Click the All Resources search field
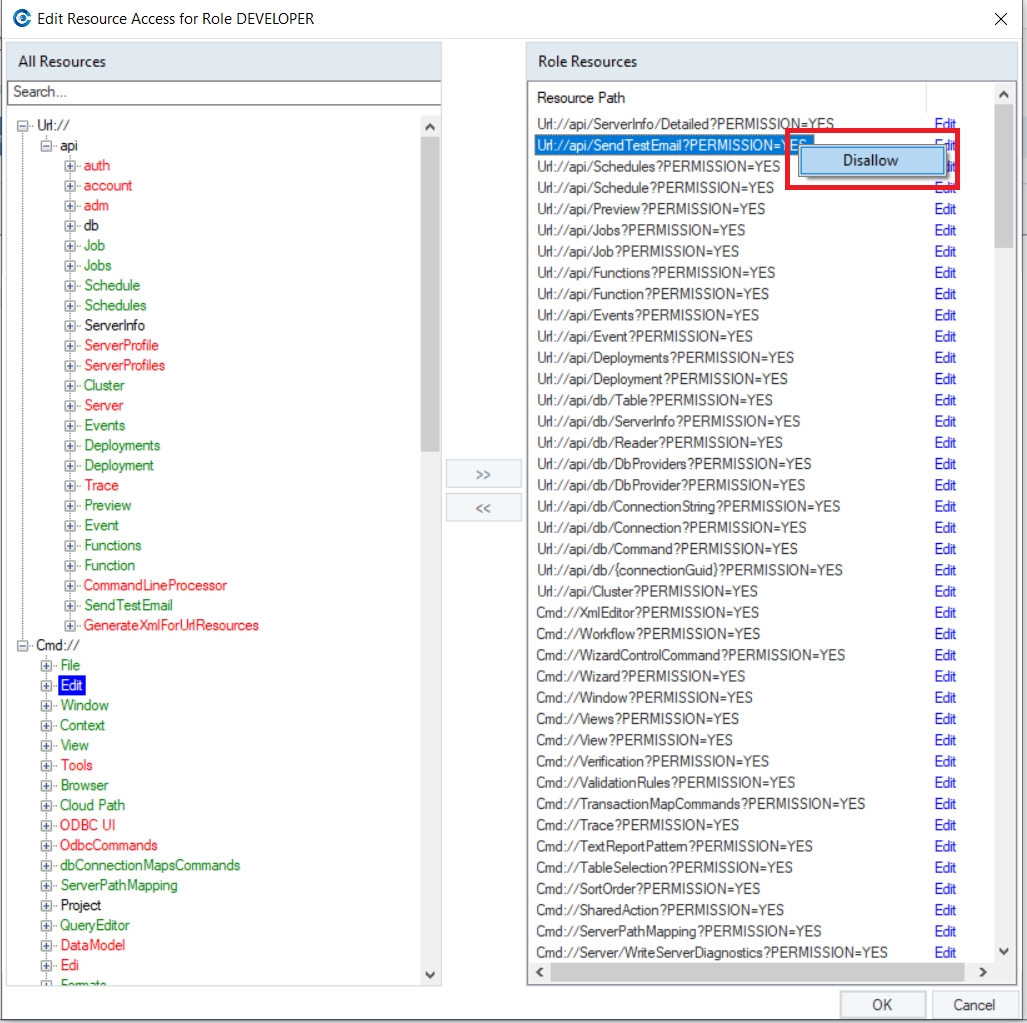The height and width of the screenshot is (1023, 1027). 223,92
